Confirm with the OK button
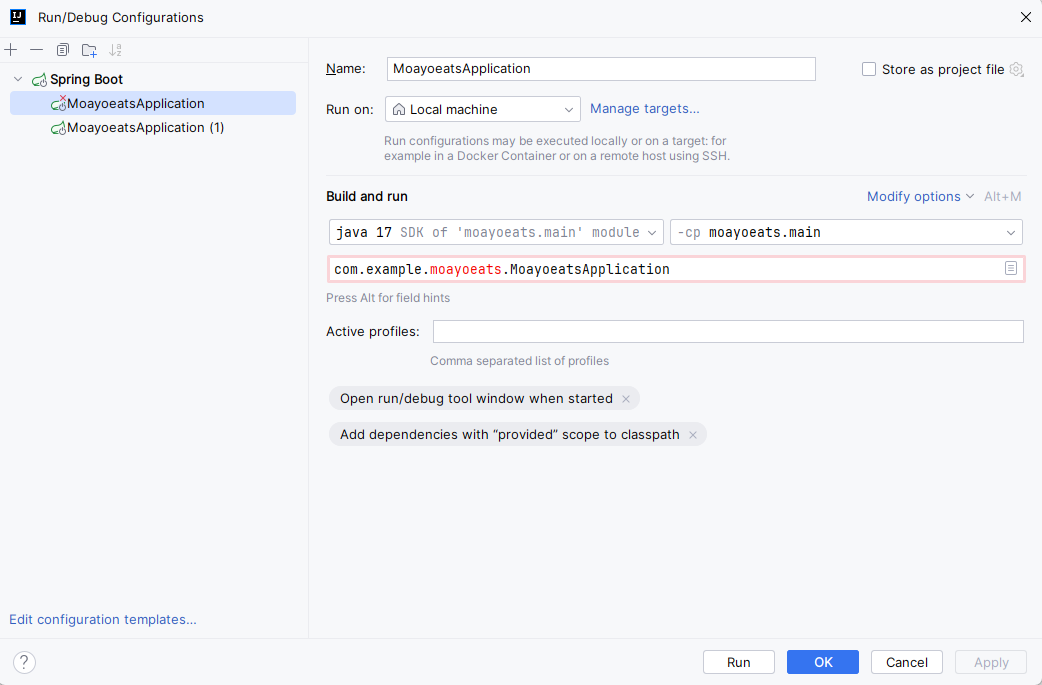 pos(823,662)
